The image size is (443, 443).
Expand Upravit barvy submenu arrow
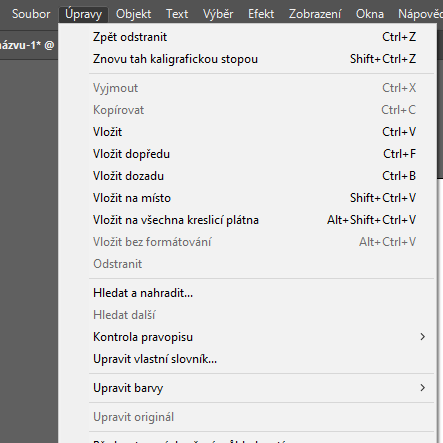[423, 388]
